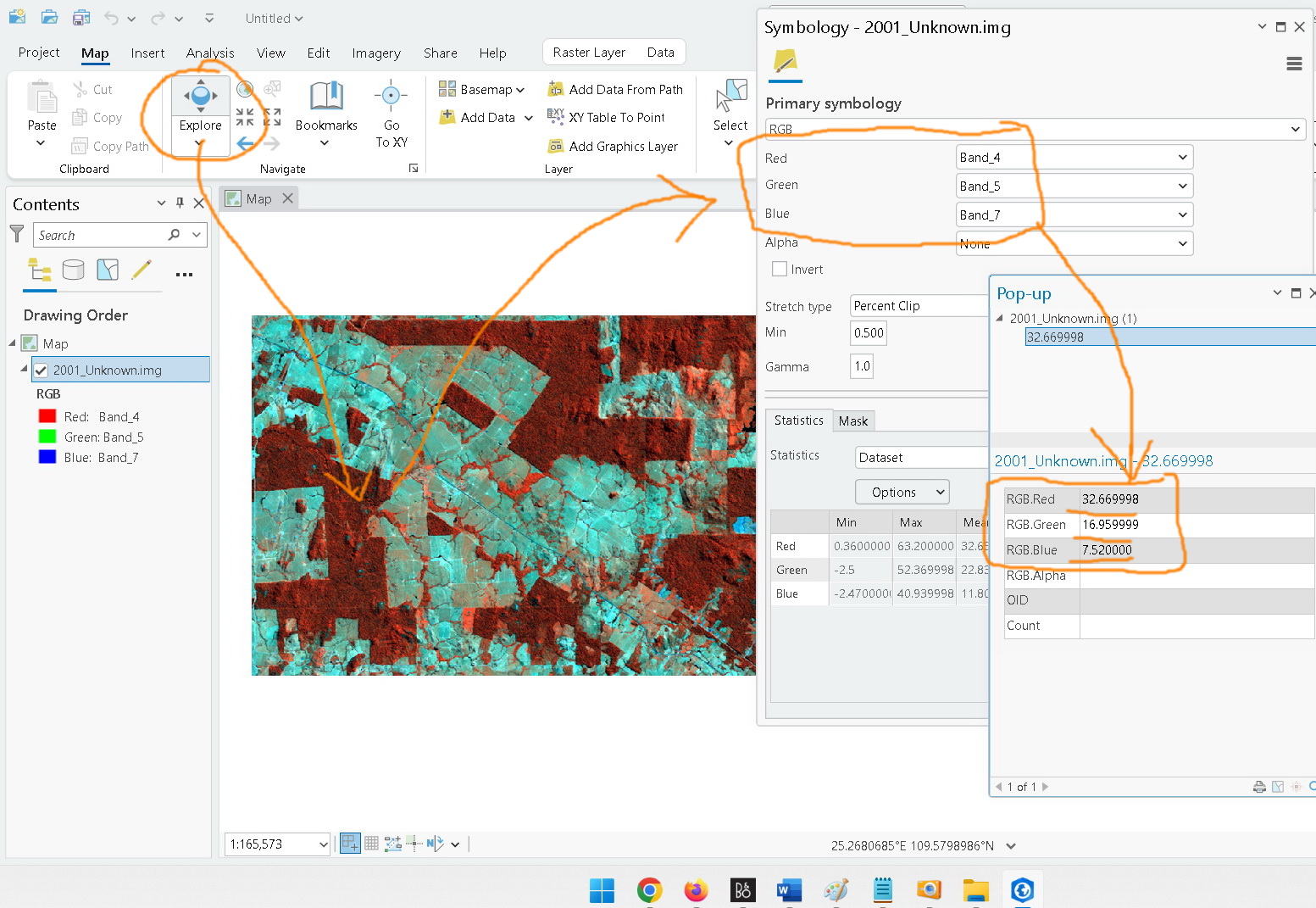Unpin the Contents panel

(x=179, y=203)
